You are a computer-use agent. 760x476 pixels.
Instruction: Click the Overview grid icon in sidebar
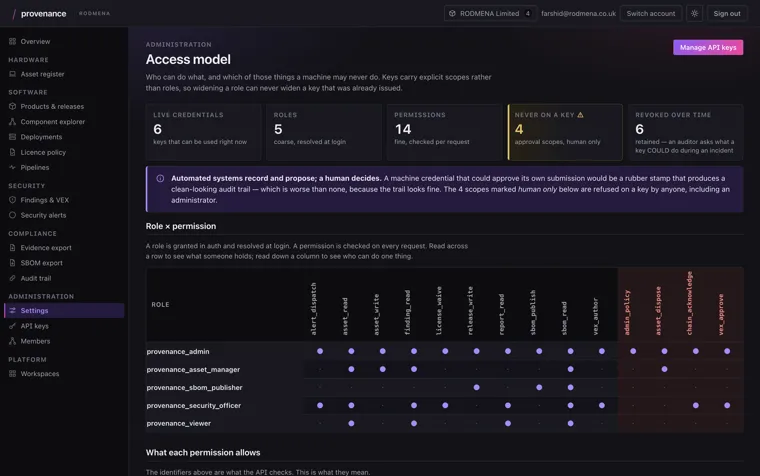pos(13,41)
